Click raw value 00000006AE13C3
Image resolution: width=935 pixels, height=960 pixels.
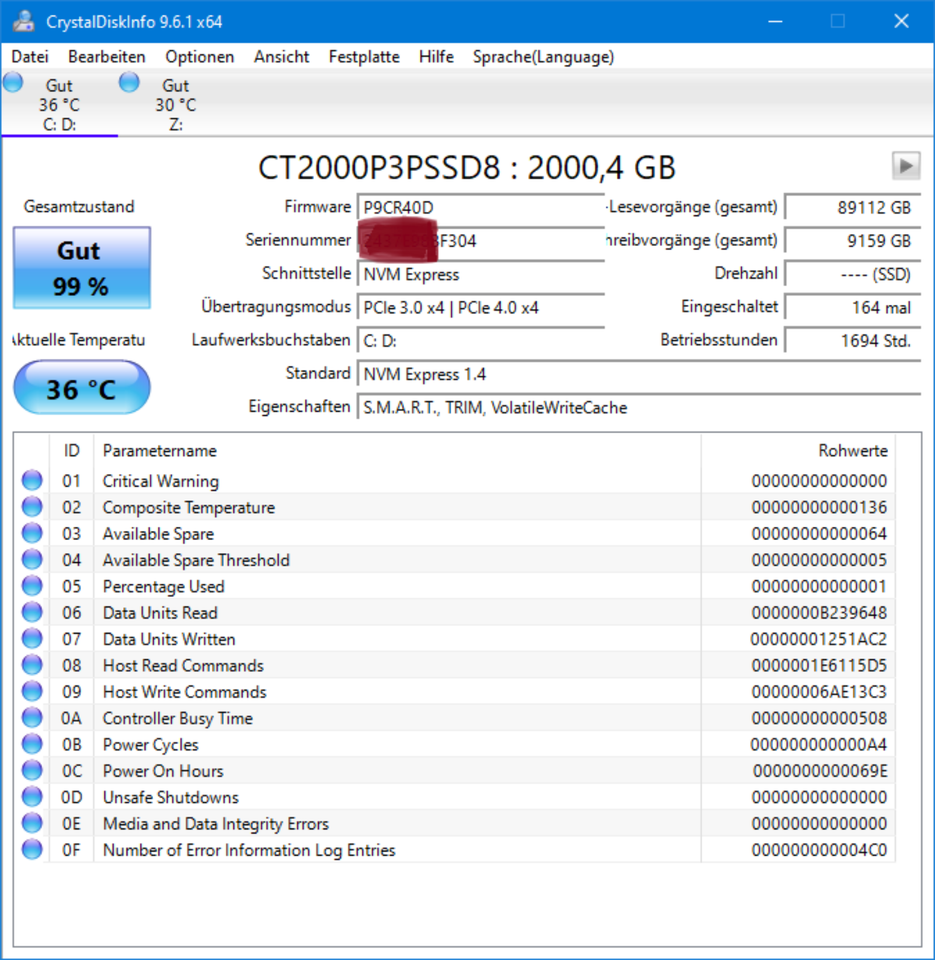pyautogui.click(x=819, y=692)
